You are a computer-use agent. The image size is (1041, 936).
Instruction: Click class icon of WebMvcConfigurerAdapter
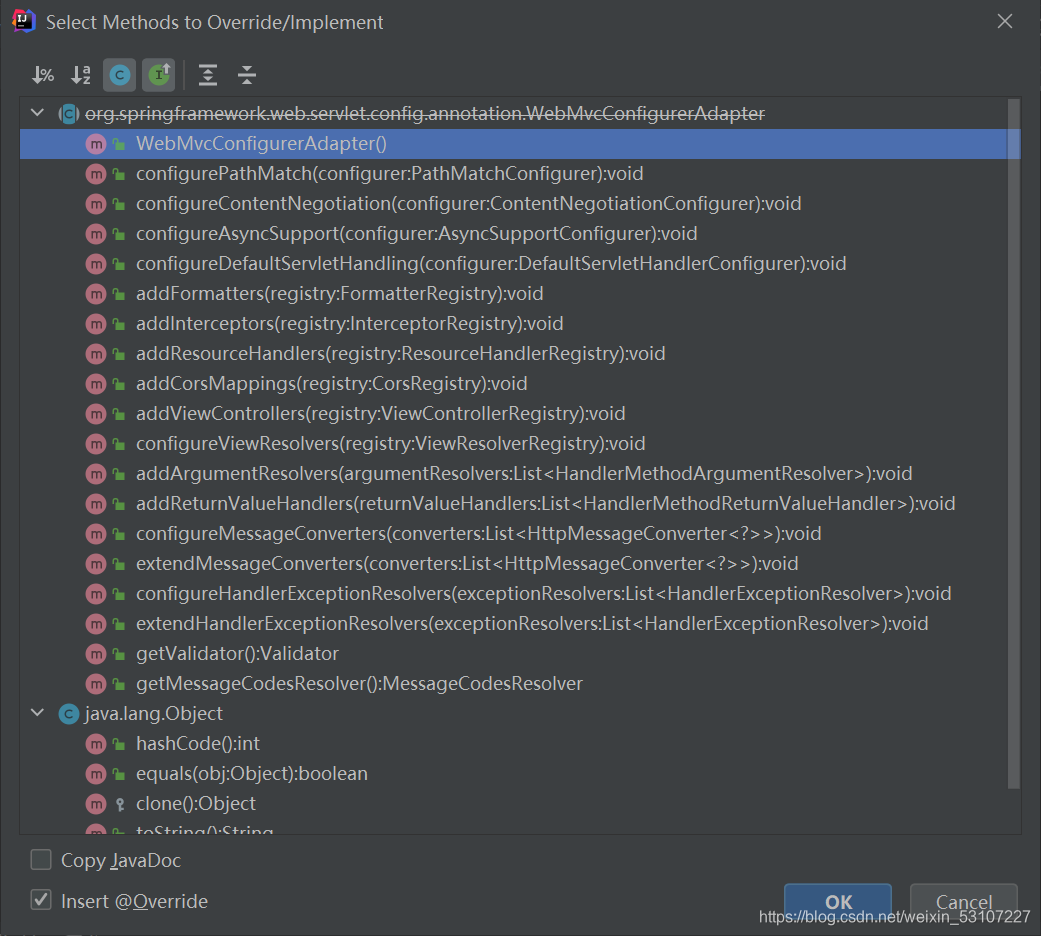(x=68, y=114)
